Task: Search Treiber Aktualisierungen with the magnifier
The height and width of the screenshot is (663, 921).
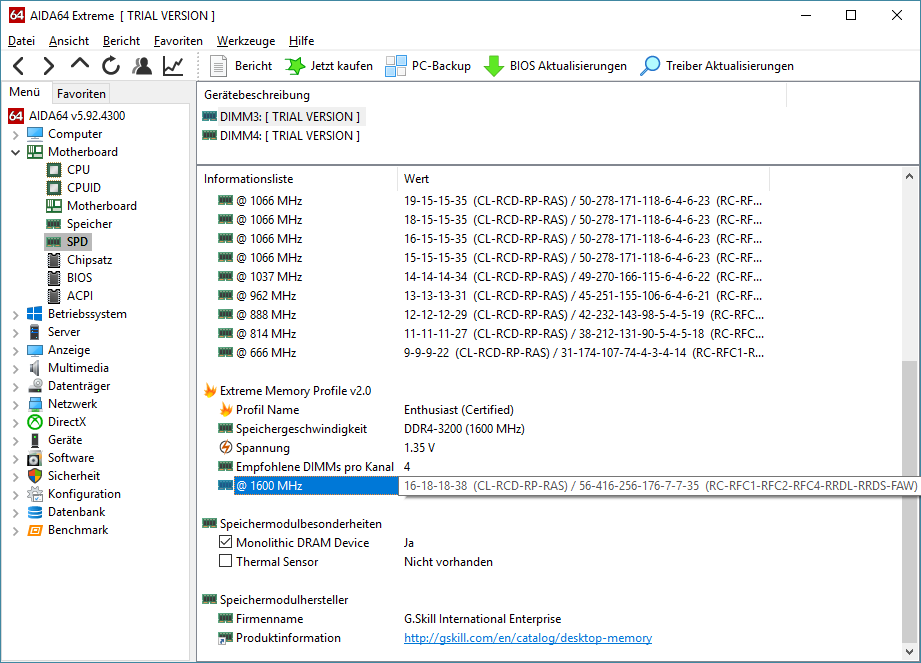Action: tap(717, 66)
